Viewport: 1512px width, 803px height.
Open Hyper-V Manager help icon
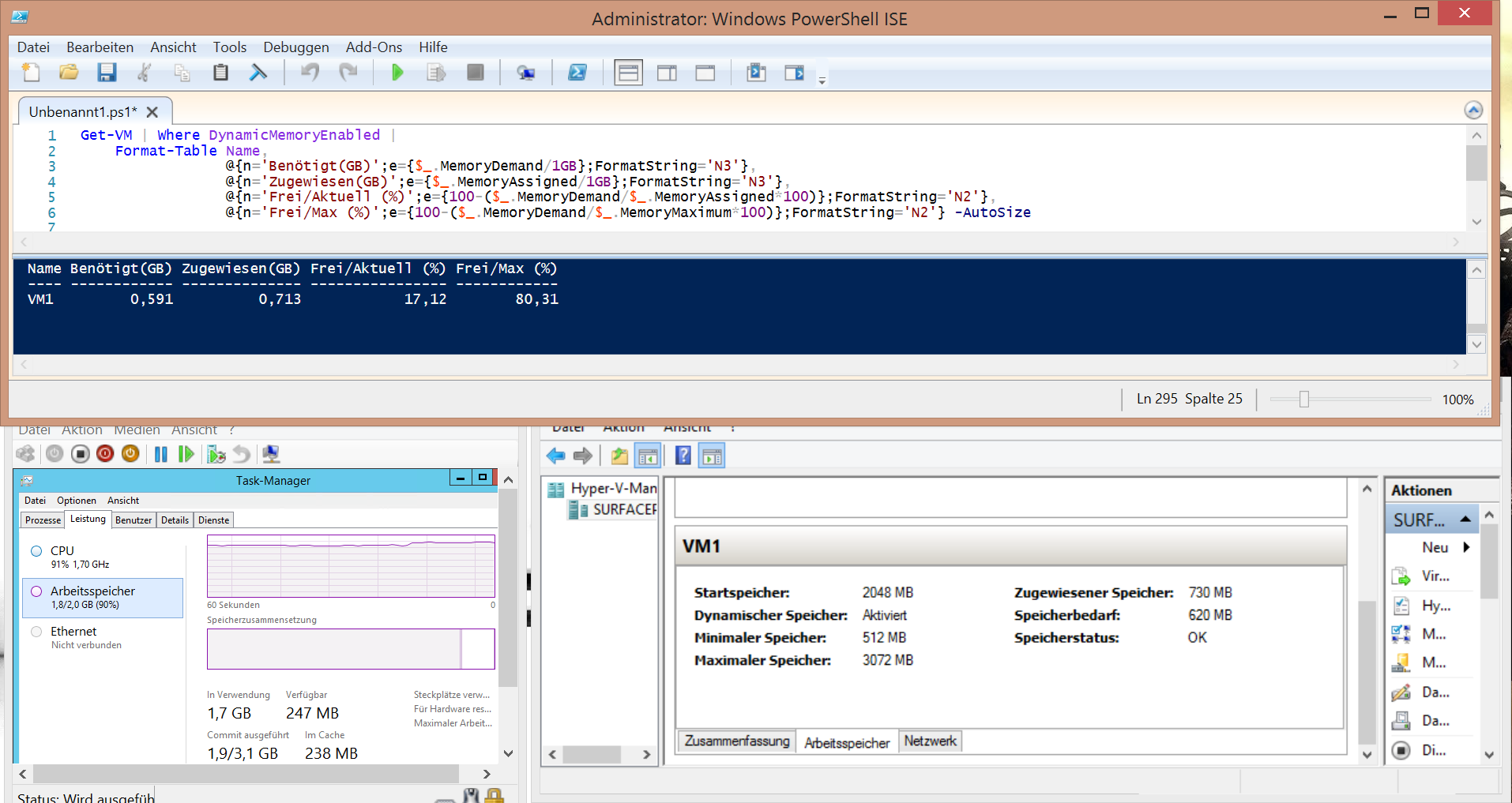(683, 456)
